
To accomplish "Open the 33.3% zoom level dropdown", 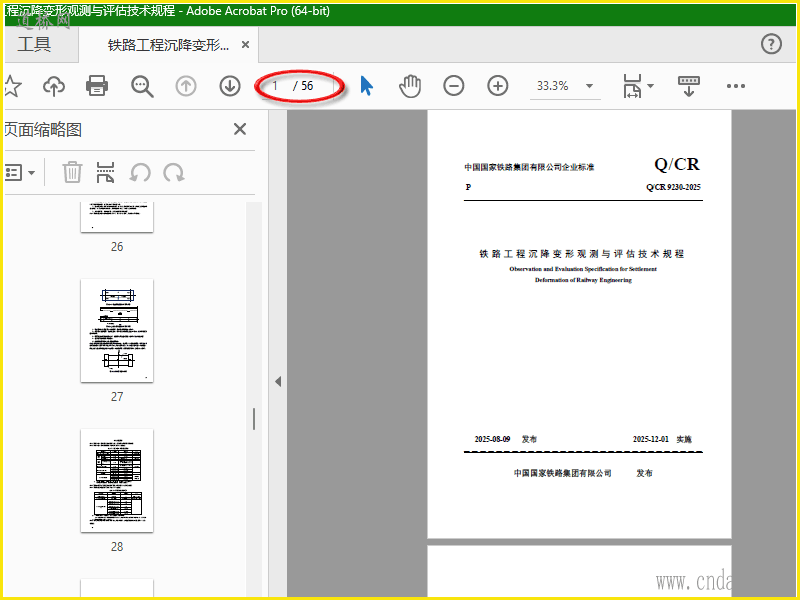I will pyautogui.click(x=589, y=86).
